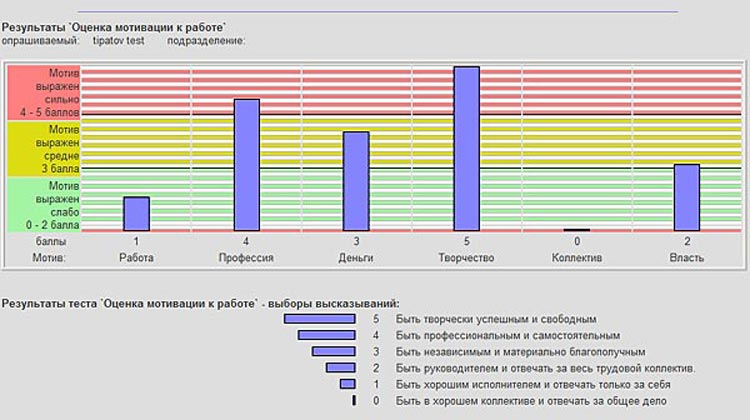Screen dimensions: 750x420
Task: Click statement 'Быть творчески успешным и свободным'
Action: point(496,319)
